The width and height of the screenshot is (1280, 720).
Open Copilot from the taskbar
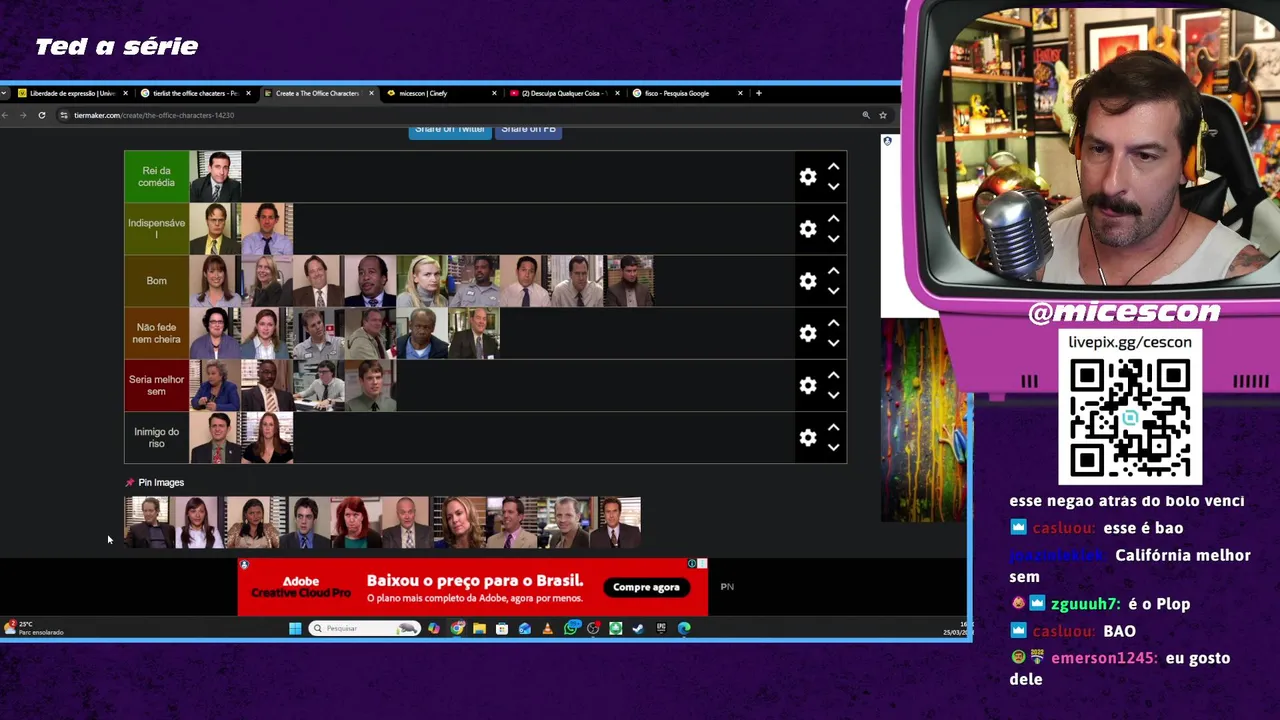pos(434,628)
